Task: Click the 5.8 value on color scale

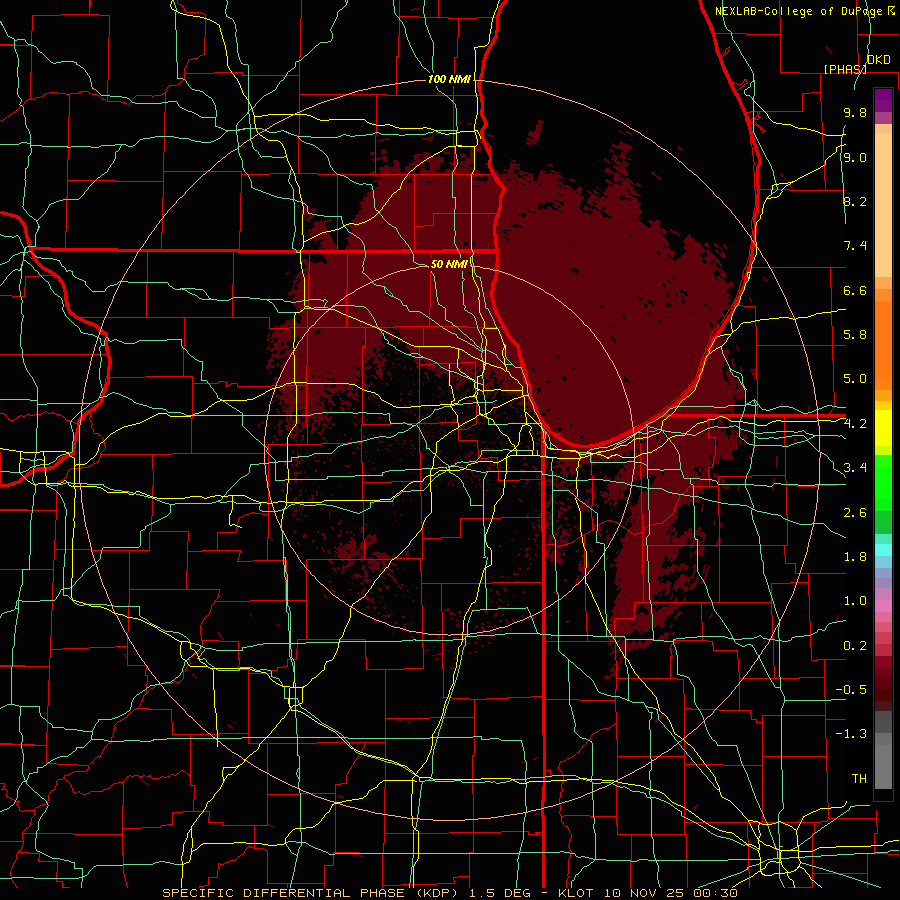Action: (x=855, y=335)
